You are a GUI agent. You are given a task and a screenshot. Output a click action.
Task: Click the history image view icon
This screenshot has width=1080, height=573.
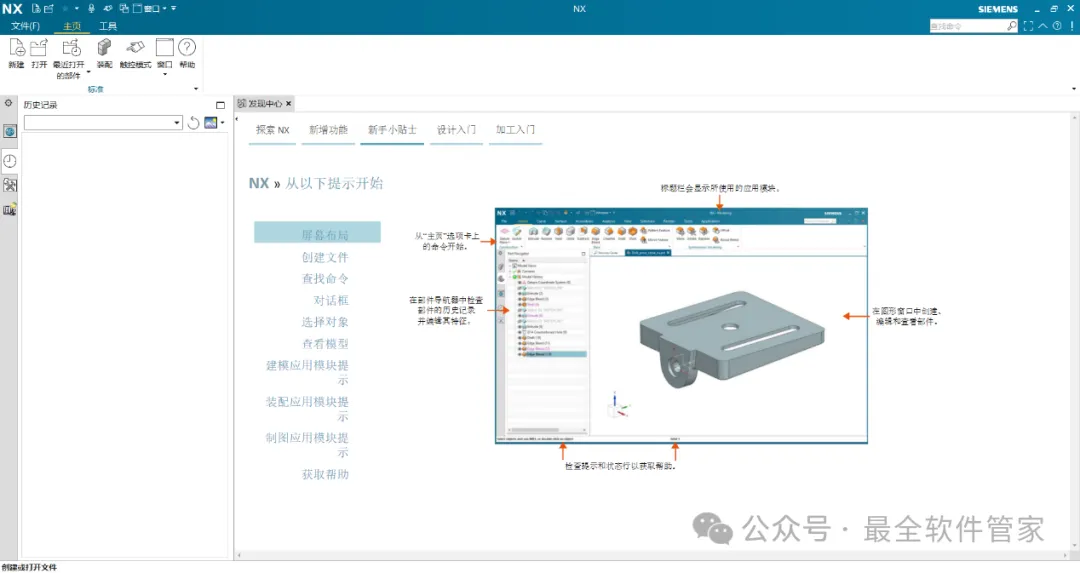(211, 123)
